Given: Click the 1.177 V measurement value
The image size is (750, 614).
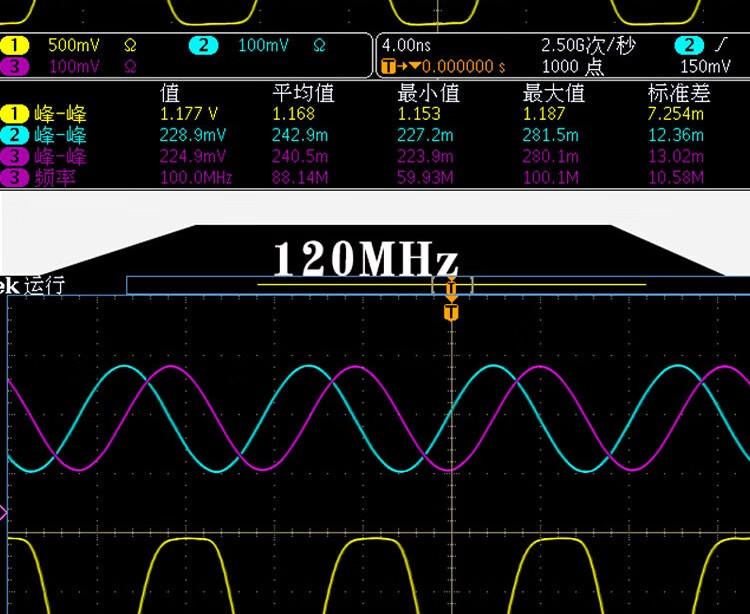Looking at the screenshot, I should coord(189,114).
